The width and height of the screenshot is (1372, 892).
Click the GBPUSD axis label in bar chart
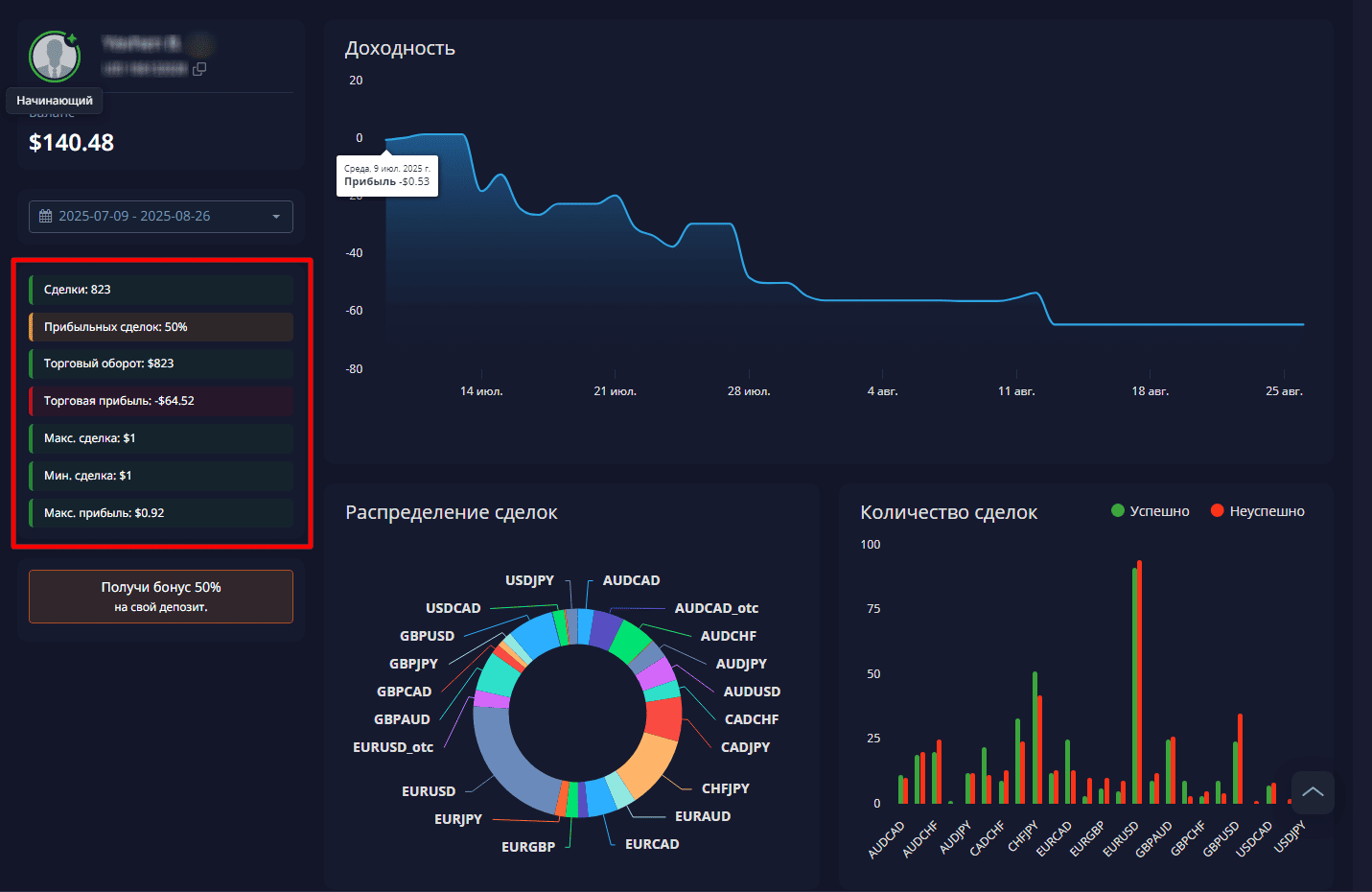coord(1221,839)
